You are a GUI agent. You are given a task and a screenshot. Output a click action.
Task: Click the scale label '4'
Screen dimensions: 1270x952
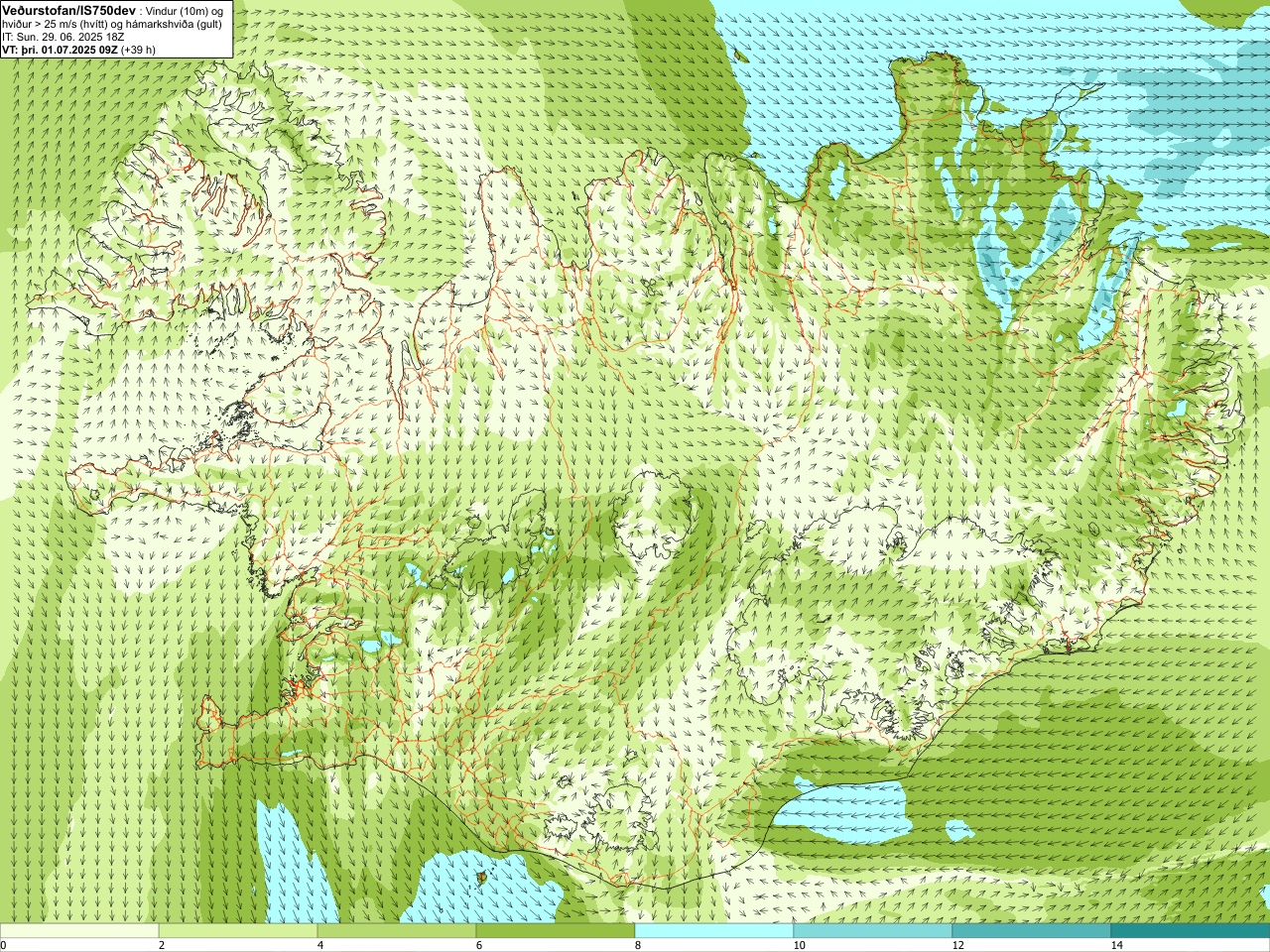(320, 945)
